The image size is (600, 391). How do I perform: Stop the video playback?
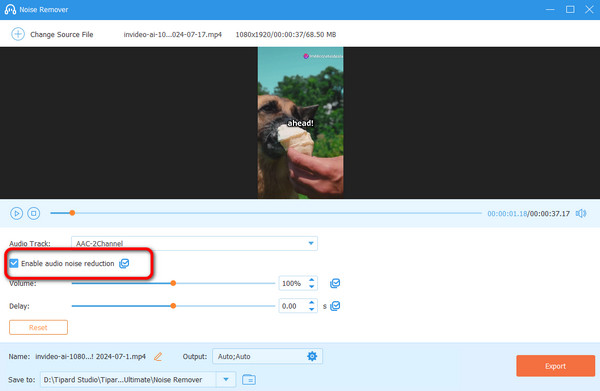click(34, 213)
